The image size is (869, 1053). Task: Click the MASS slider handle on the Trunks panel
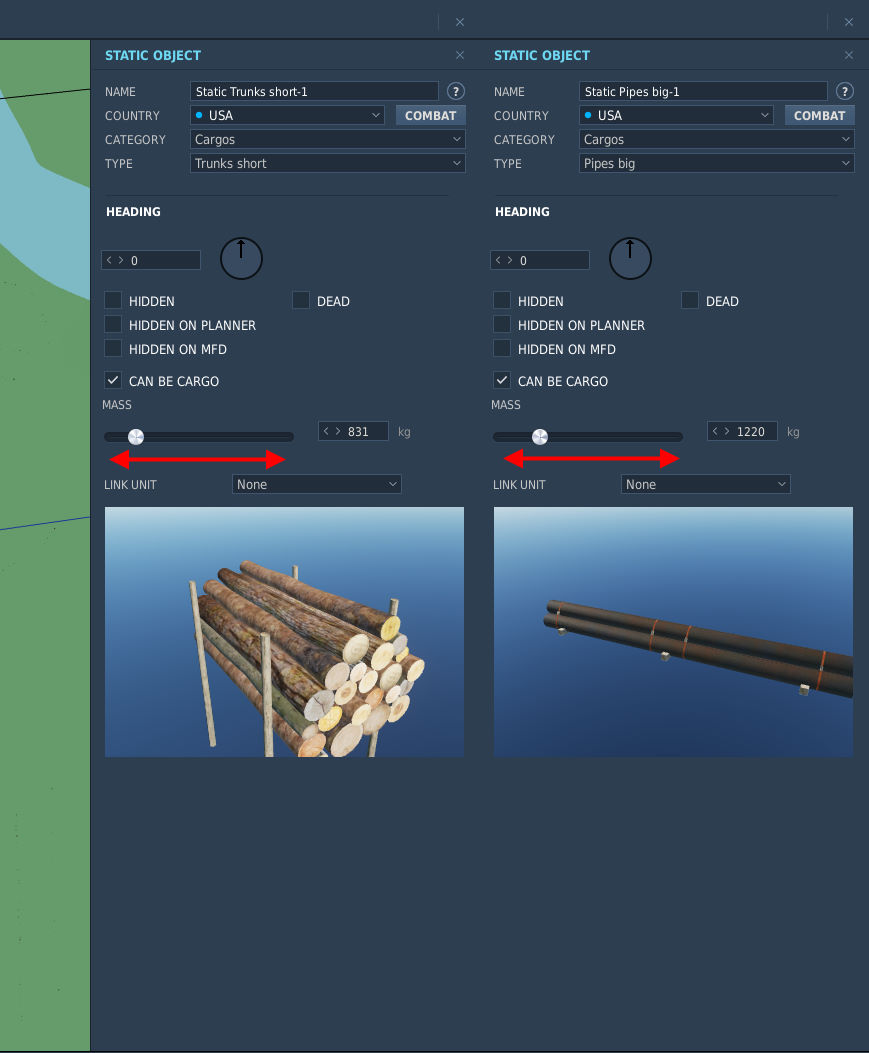pos(134,436)
